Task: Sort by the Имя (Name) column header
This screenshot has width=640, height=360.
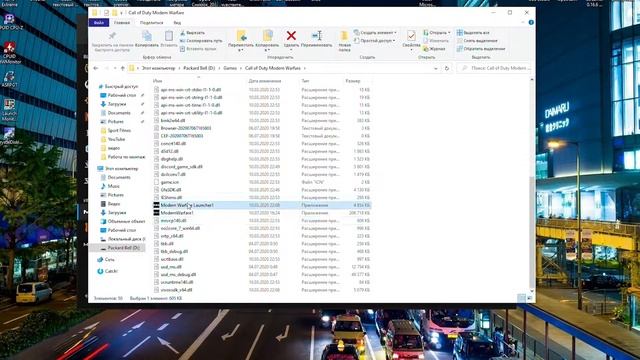Action: [x=157, y=81]
